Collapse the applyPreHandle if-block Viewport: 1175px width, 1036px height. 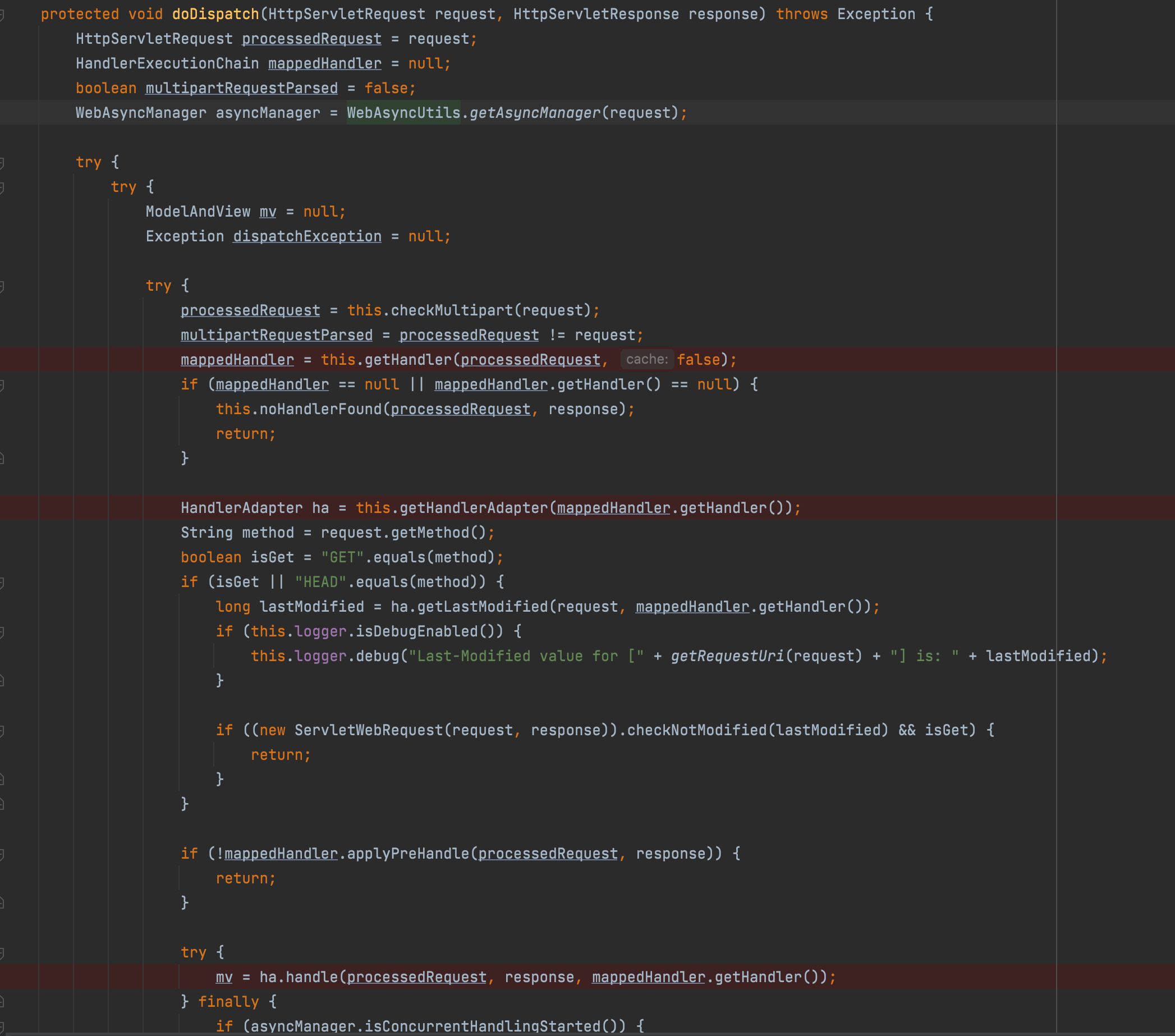2,855
